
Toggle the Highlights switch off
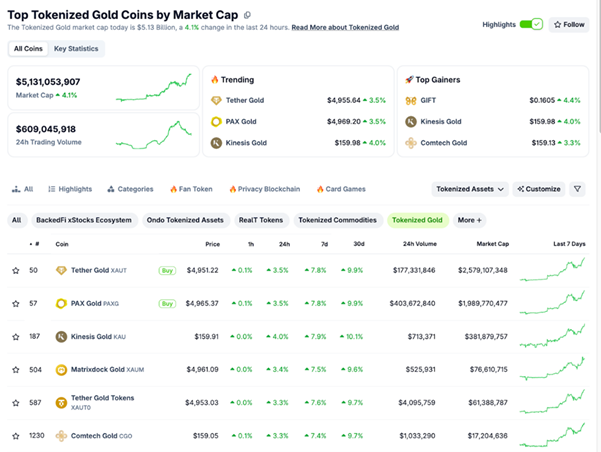point(531,24)
